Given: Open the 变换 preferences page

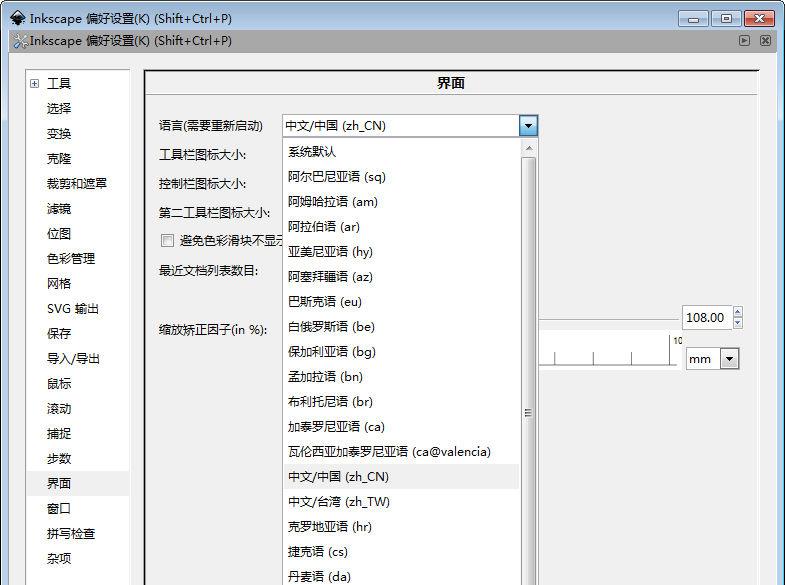Looking at the screenshot, I should pos(59,134).
